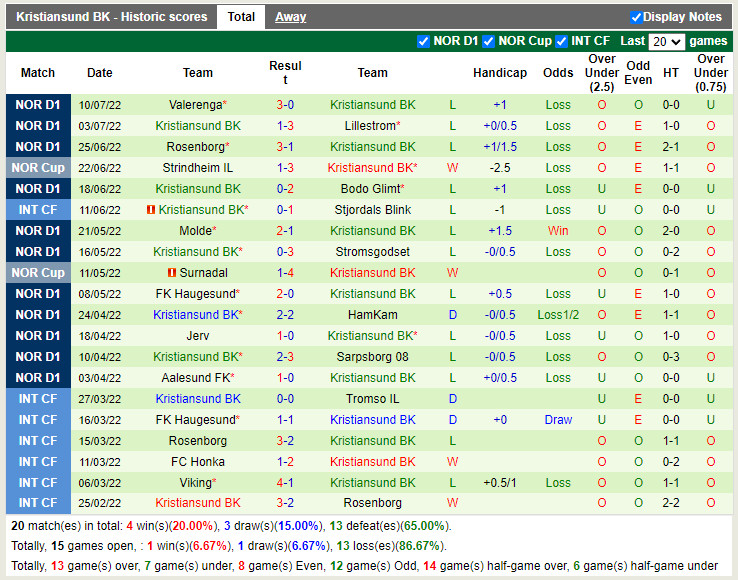Click Stromsgodset team link
The image size is (738, 580).
coord(373,252)
